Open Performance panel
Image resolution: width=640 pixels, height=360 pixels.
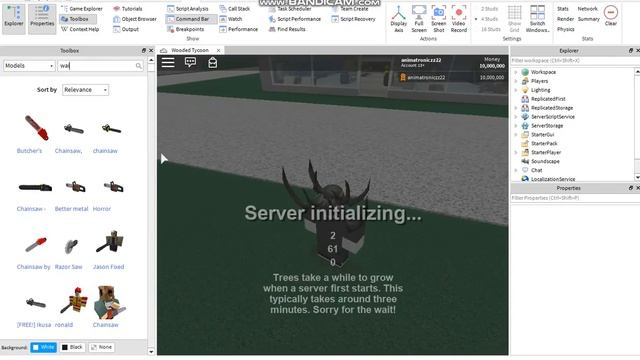point(239,29)
